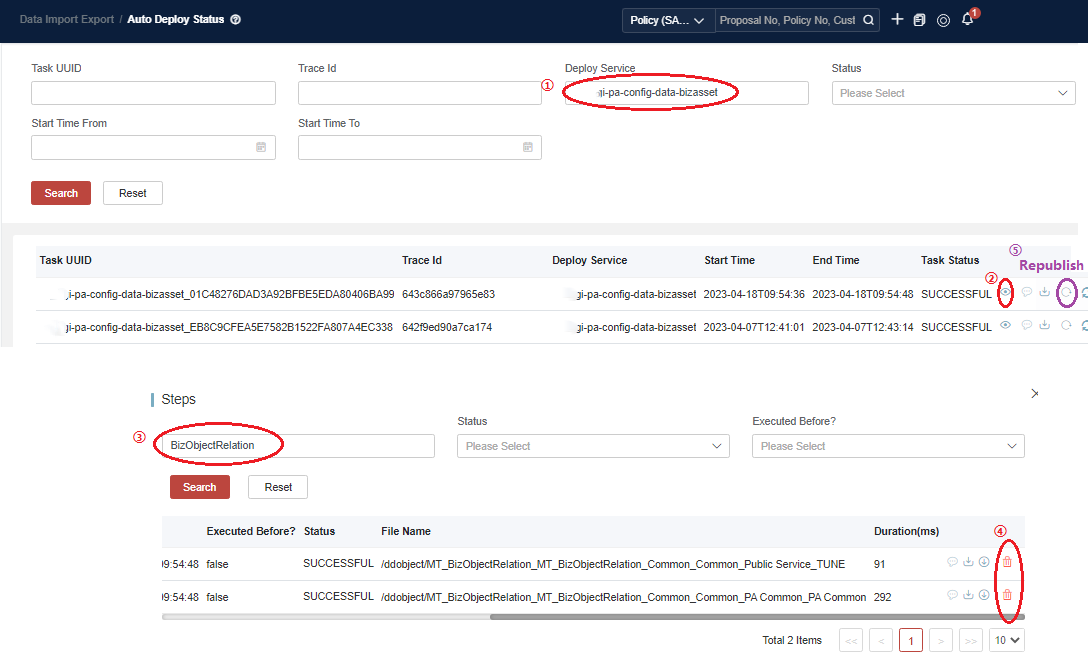The image size is (1088, 668).
Task: Click eye icon on second task row
Action: pyautogui.click(x=1005, y=326)
